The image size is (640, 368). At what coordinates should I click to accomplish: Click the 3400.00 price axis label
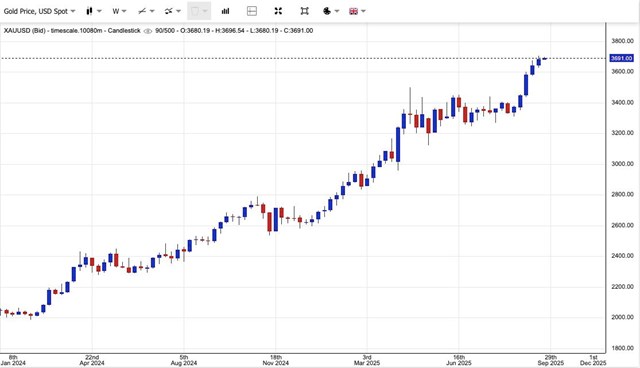point(622,102)
